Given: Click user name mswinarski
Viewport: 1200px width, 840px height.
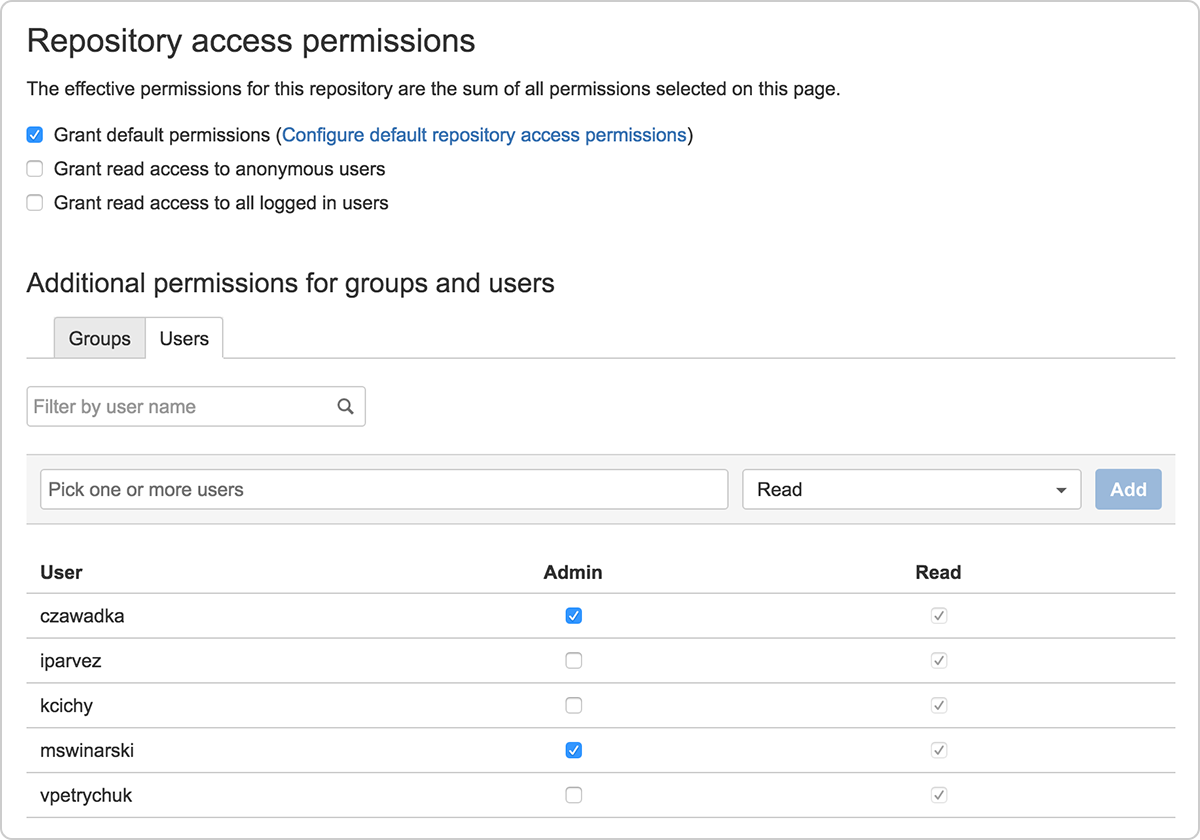Looking at the screenshot, I should click(x=87, y=750).
